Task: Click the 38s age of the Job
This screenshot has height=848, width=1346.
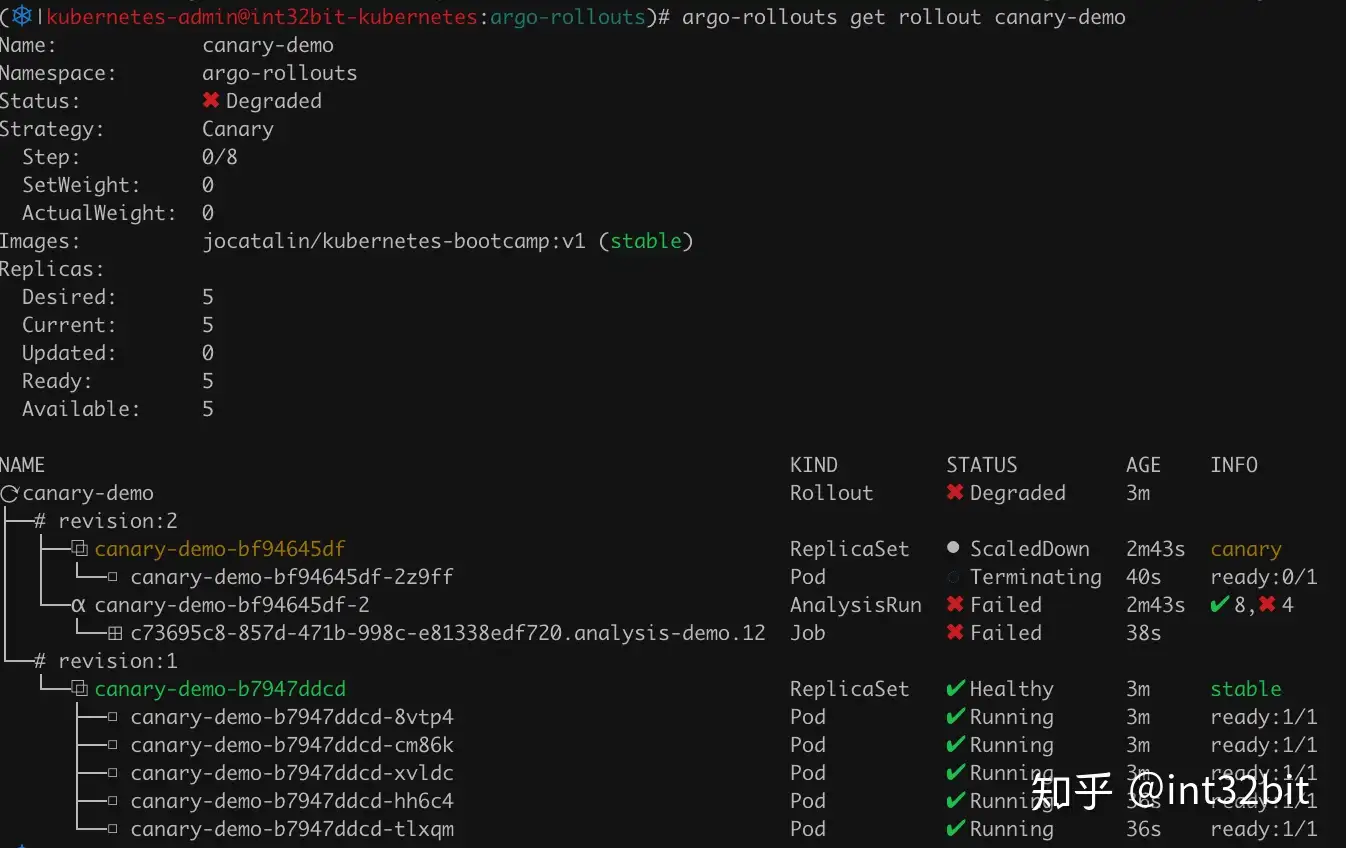Action: pos(1144,633)
